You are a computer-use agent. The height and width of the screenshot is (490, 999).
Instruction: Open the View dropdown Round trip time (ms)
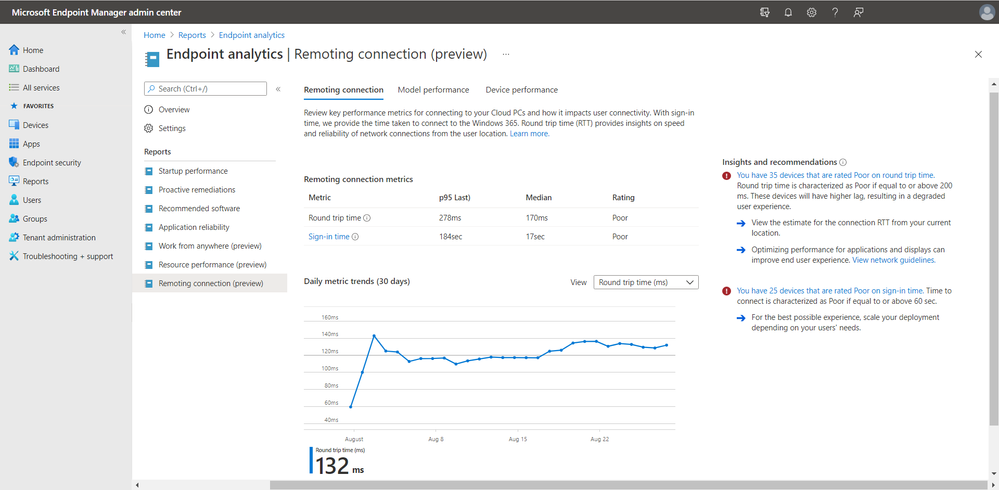pos(645,282)
